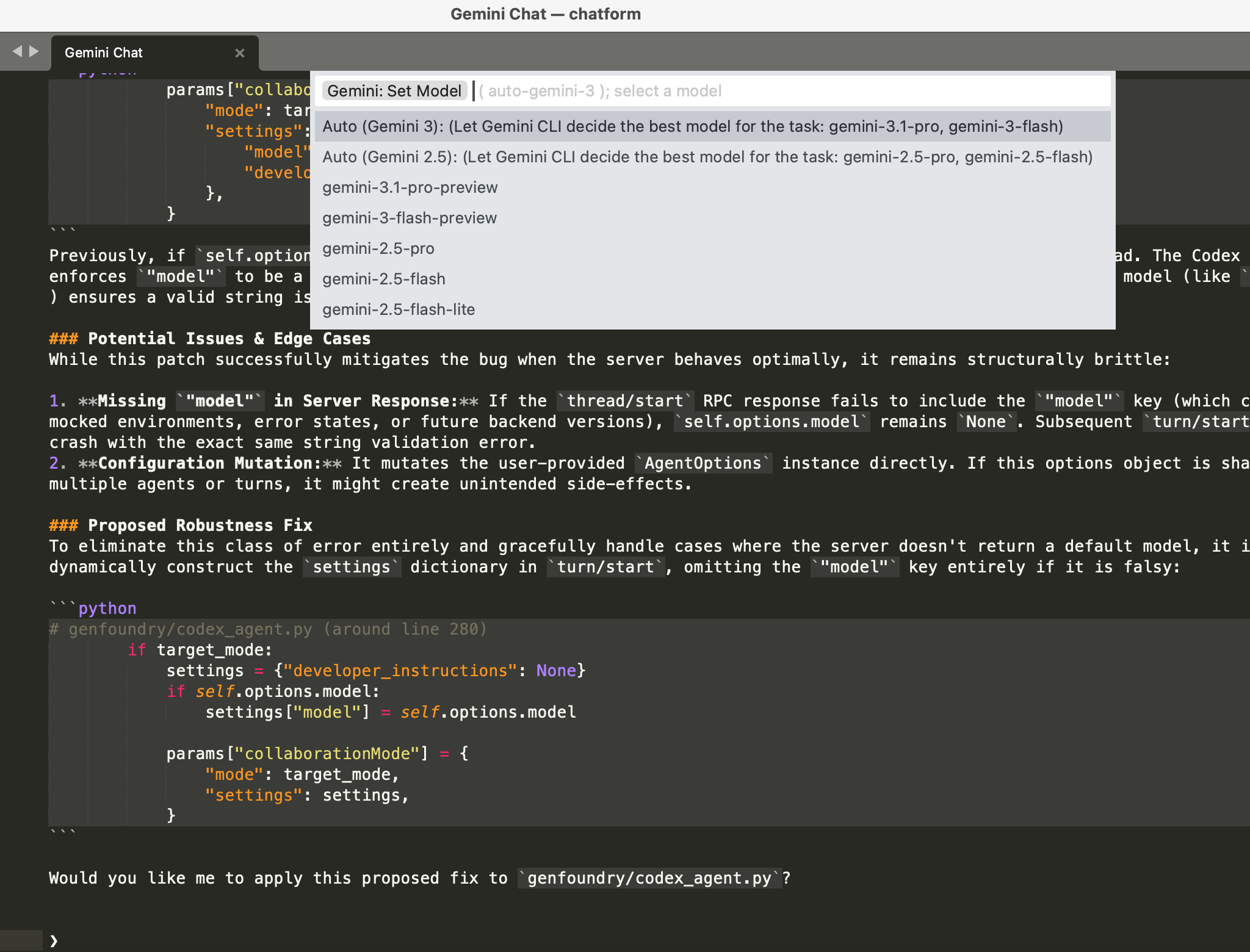Select gemini-3.1-pro-preview model
Image resolution: width=1250 pixels, height=952 pixels.
(x=712, y=187)
